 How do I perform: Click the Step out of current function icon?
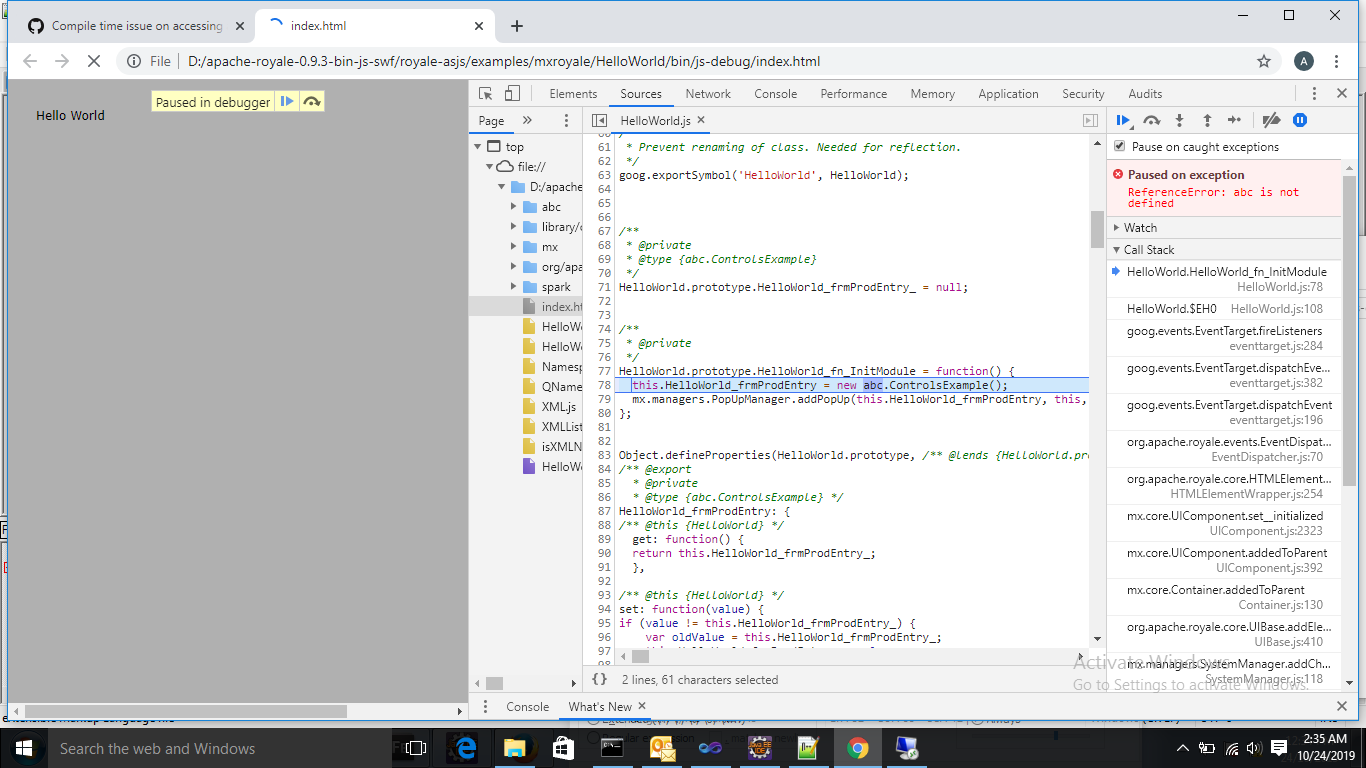[x=1207, y=120]
